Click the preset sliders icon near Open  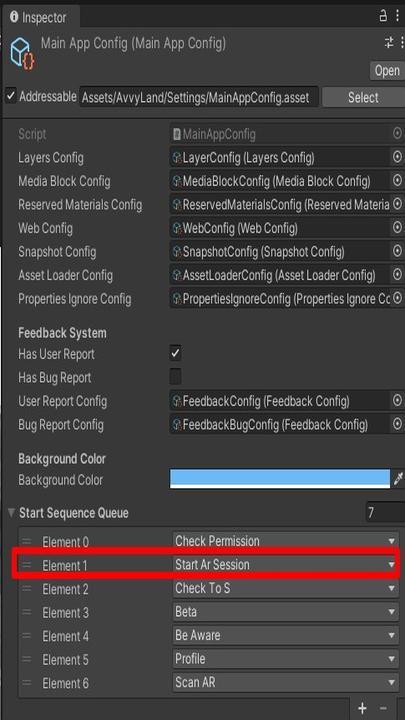point(389,43)
